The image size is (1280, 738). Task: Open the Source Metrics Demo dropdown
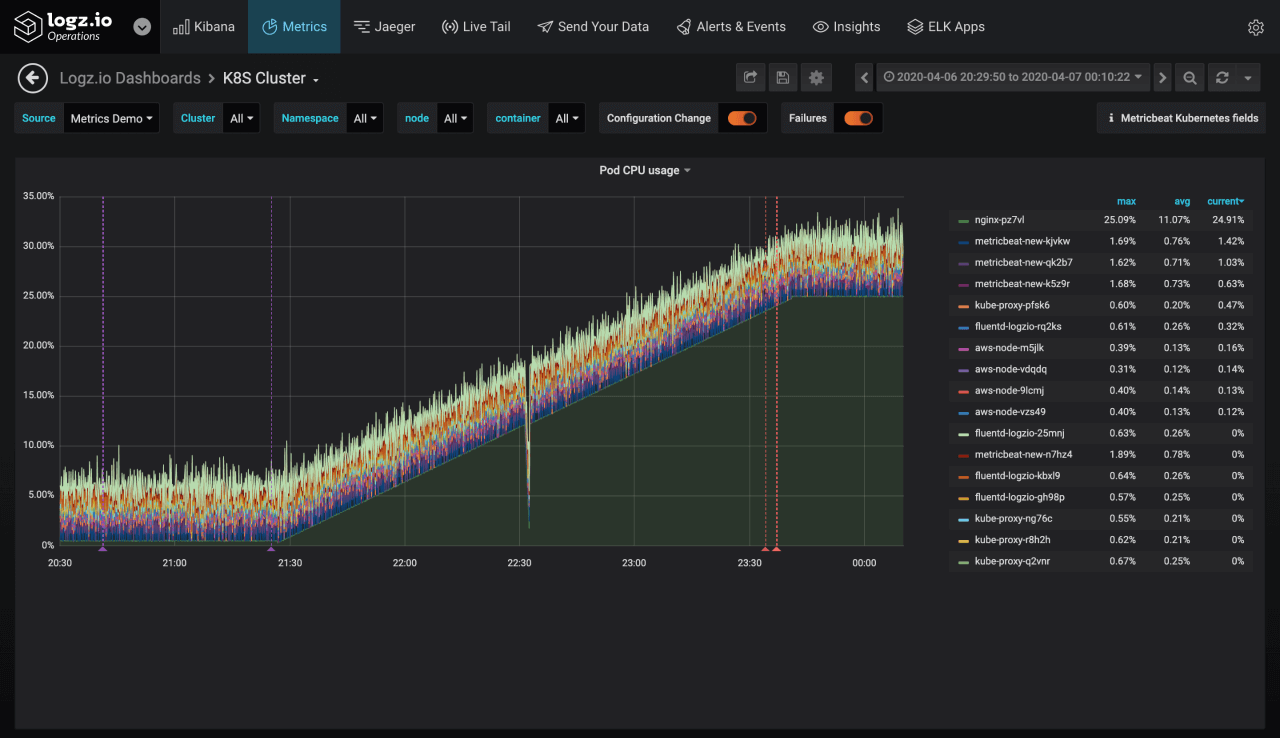pyautogui.click(x=111, y=118)
